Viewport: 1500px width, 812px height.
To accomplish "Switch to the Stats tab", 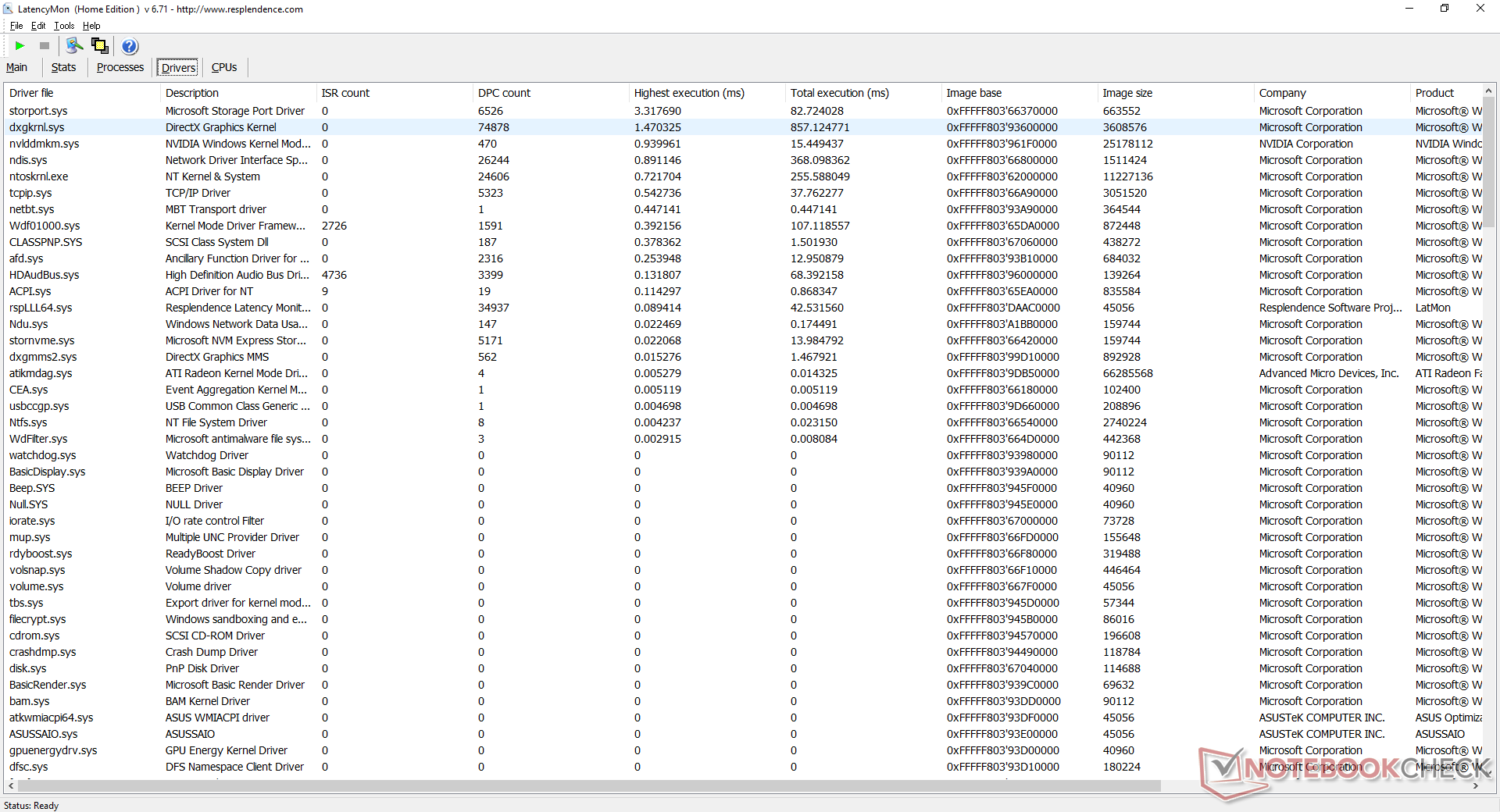I will click(x=63, y=68).
